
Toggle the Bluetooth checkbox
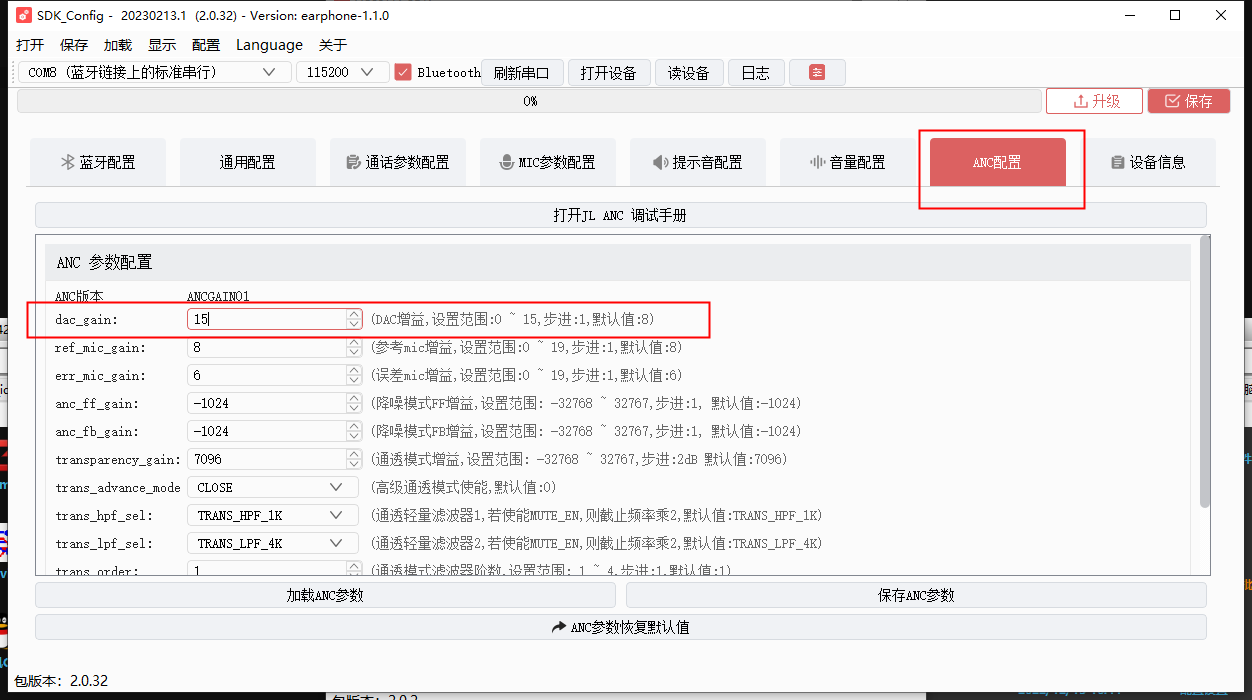point(403,72)
